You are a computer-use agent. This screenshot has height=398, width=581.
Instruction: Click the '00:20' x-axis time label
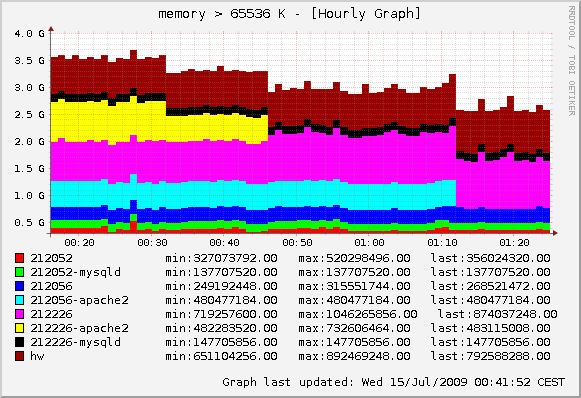coord(79,243)
